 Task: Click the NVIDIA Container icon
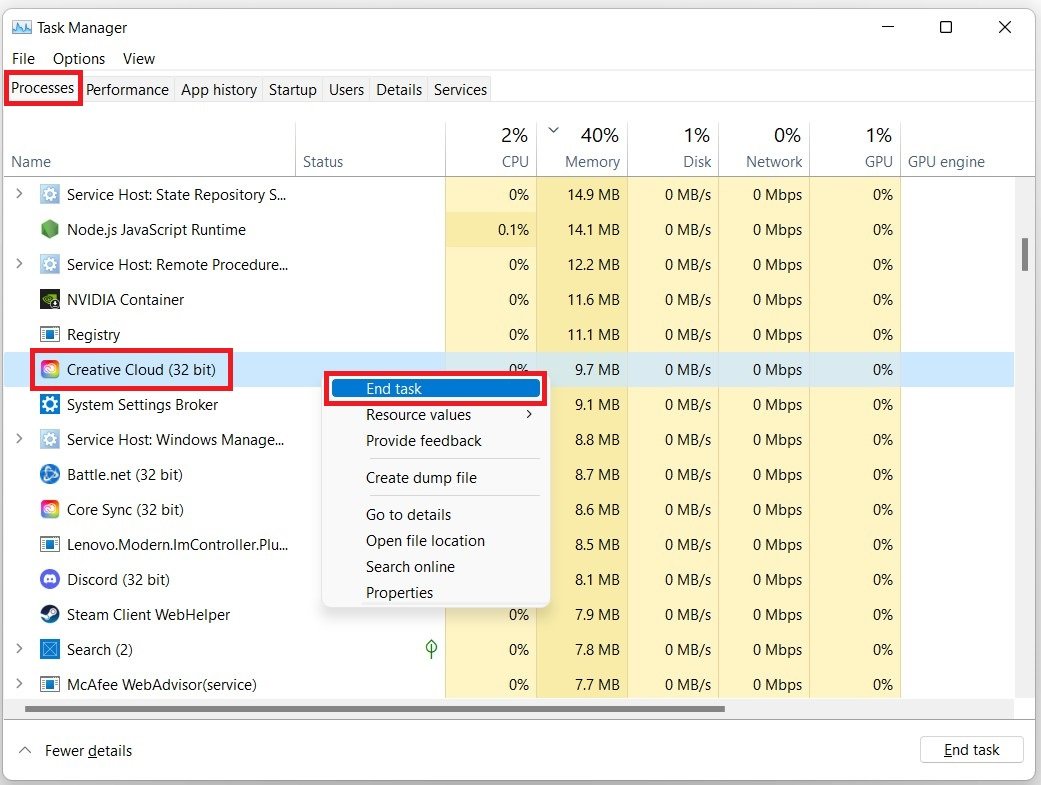pyautogui.click(x=50, y=300)
